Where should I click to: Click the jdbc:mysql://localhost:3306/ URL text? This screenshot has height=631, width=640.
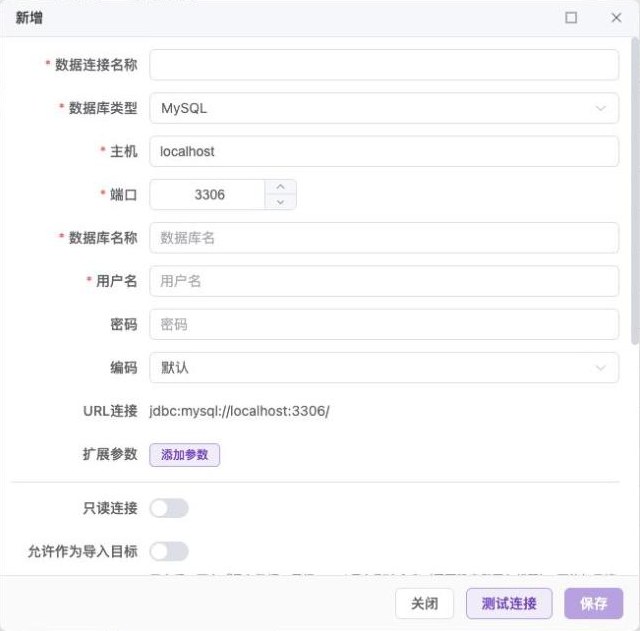tap(239, 411)
